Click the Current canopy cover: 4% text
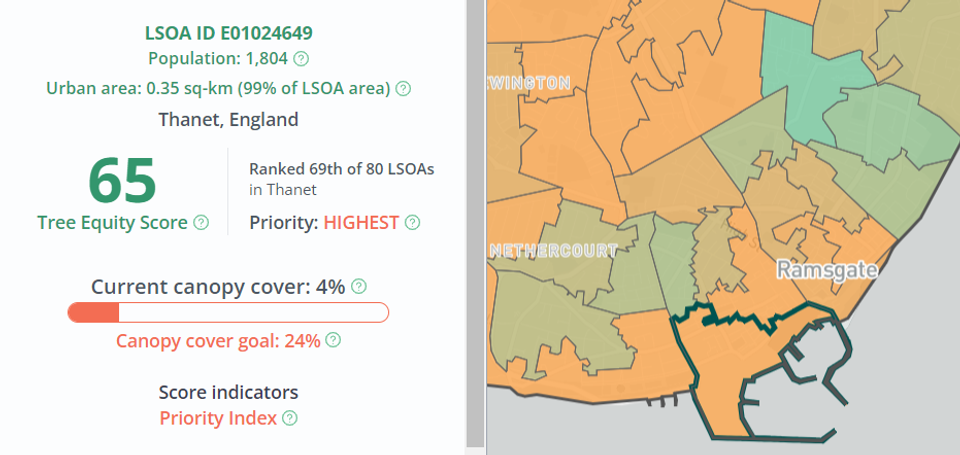Screen dimensions: 960x455 point(218,287)
